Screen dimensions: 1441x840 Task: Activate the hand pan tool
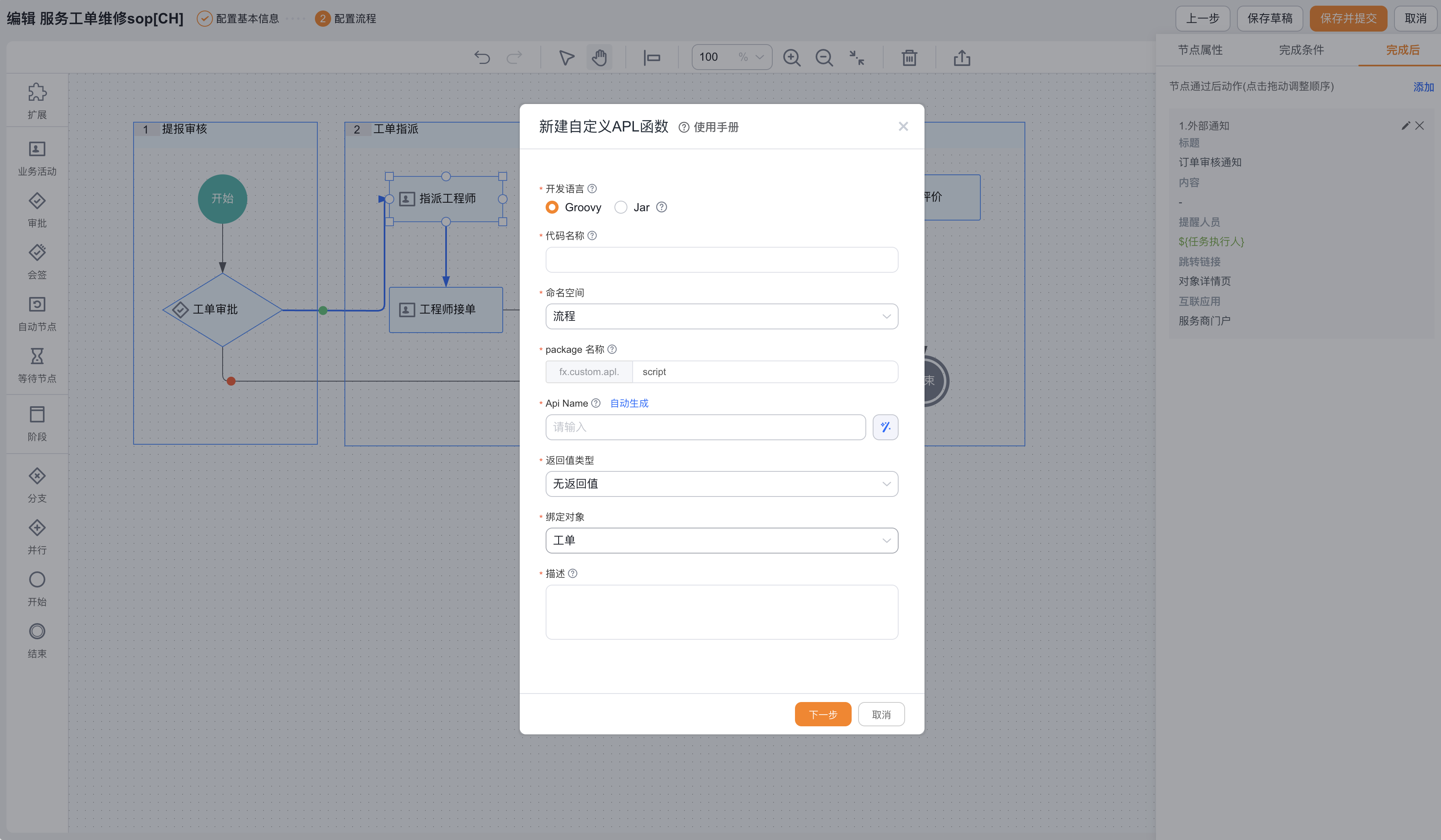pyautogui.click(x=599, y=57)
